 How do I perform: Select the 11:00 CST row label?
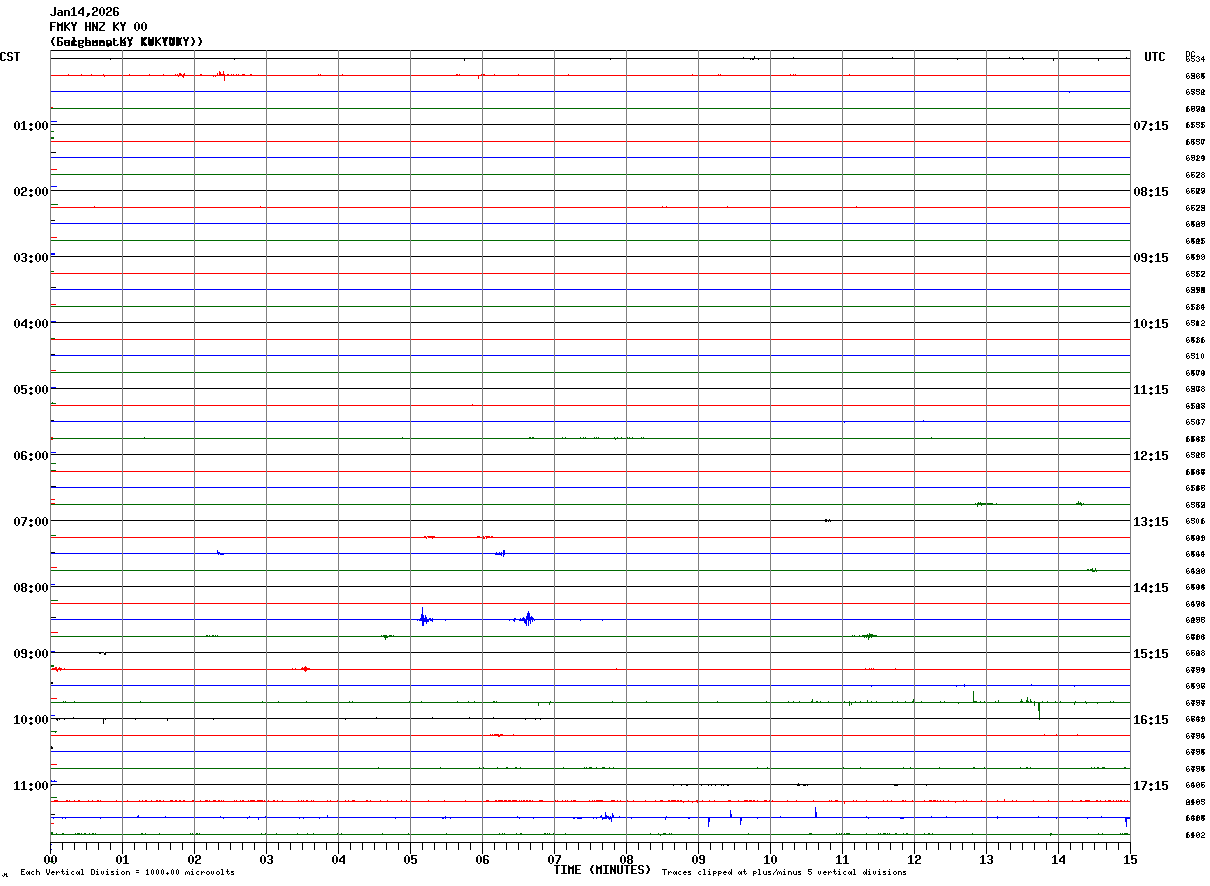pyautogui.click(x=31, y=786)
